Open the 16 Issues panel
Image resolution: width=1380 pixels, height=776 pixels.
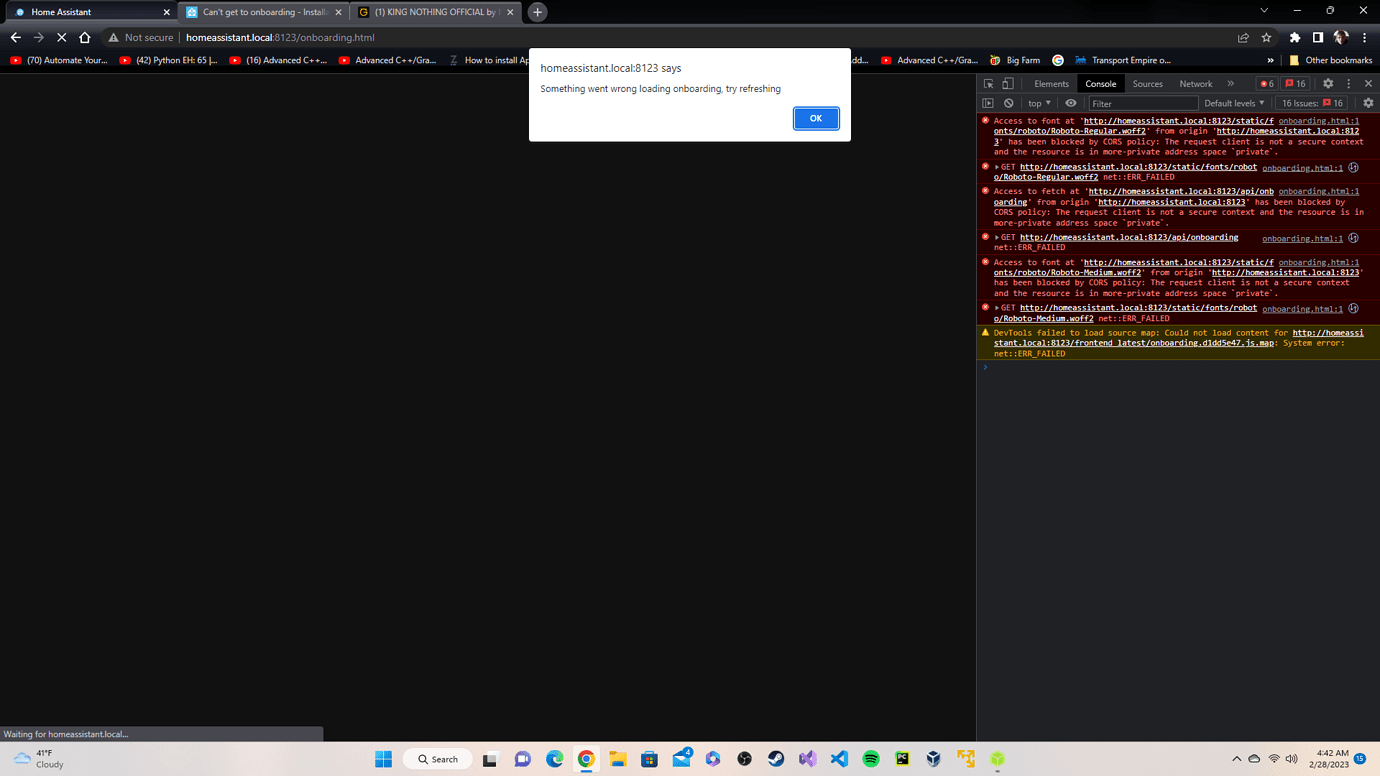1311,103
